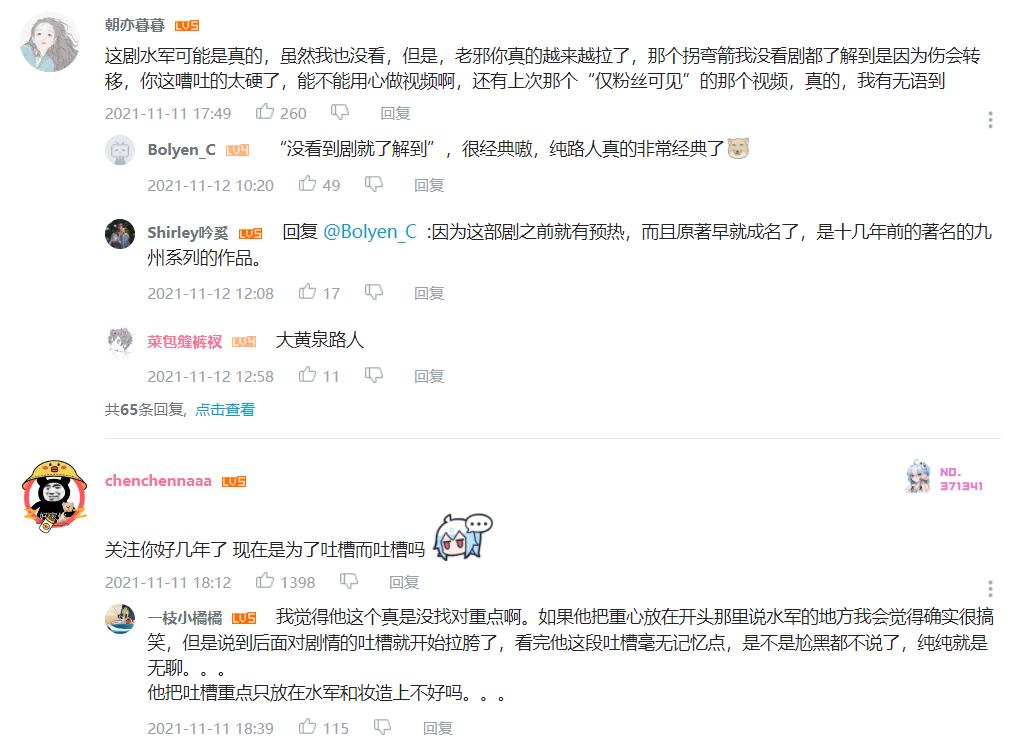The image size is (1024, 750).
Task: View 朝亦暮暮's avatar profile
Action: tap(50, 42)
